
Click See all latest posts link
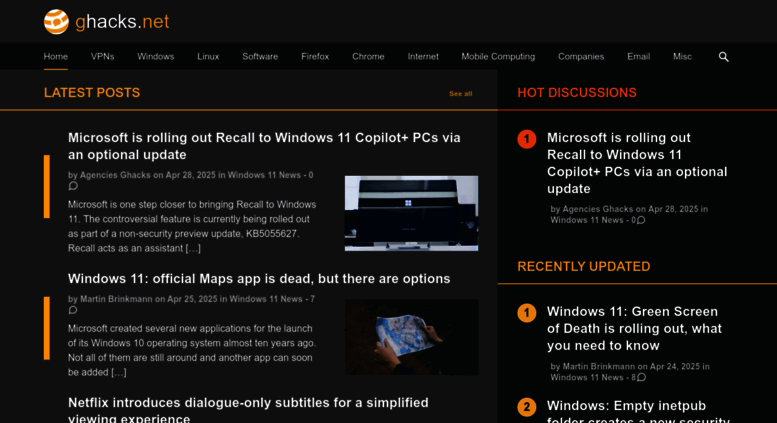tap(460, 94)
